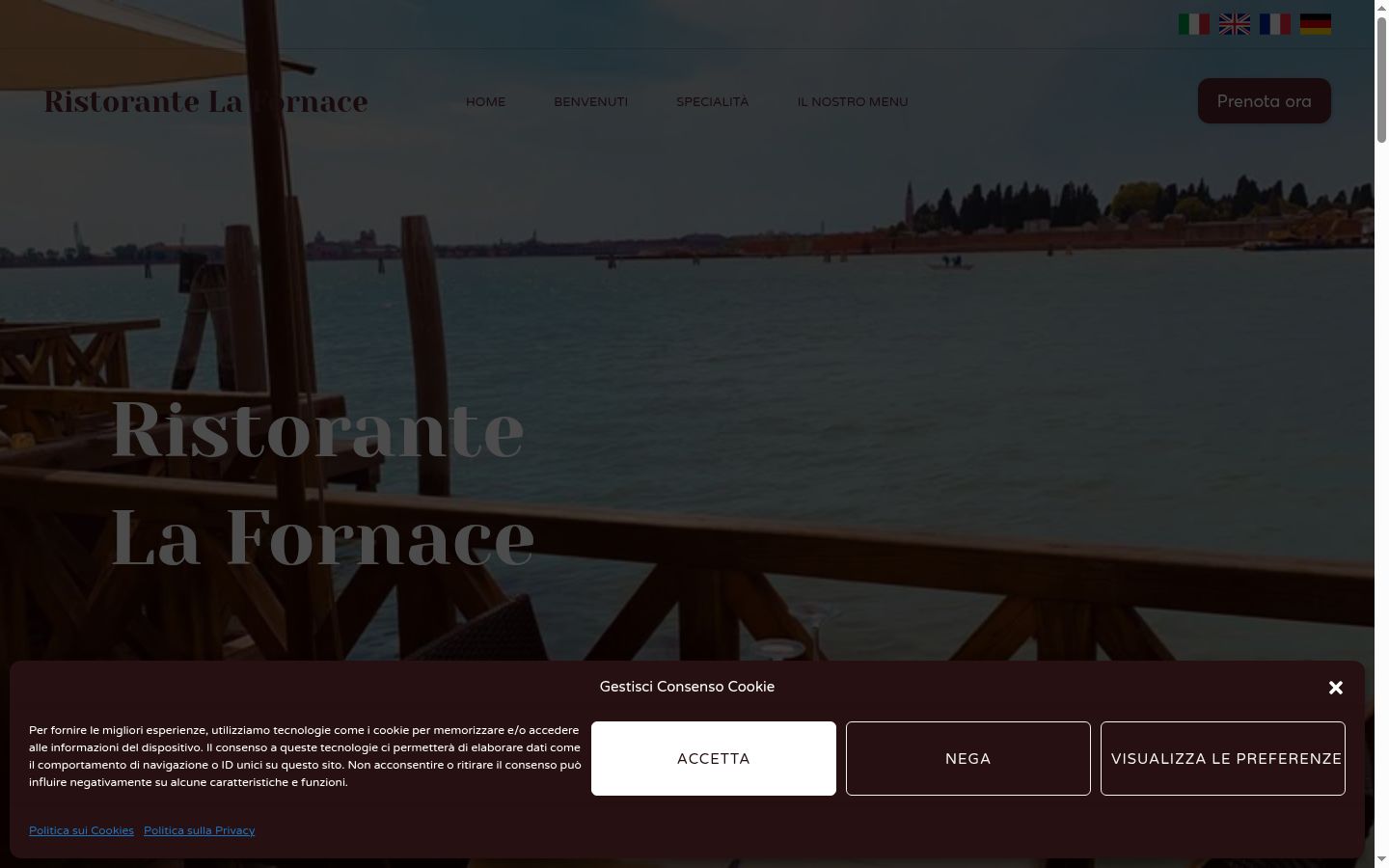Click the Ristorante La Fornace header logo
Image resolution: width=1389 pixels, height=868 pixels.
coord(205,101)
